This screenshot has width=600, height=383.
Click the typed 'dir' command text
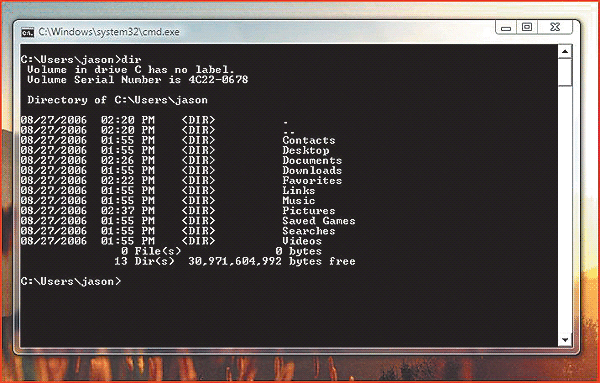click(131, 60)
